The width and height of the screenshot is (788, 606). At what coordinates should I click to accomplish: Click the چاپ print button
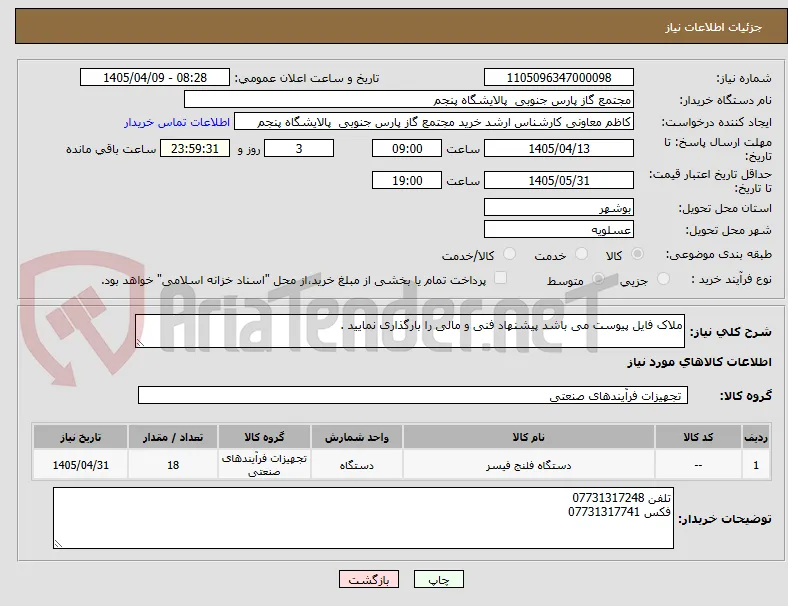pyautogui.click(x=439, y=579)
